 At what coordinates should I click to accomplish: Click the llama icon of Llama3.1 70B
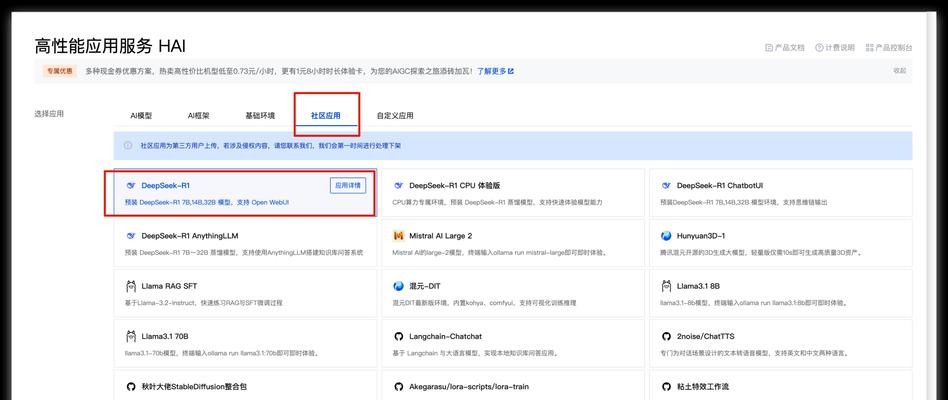point(131,336)
